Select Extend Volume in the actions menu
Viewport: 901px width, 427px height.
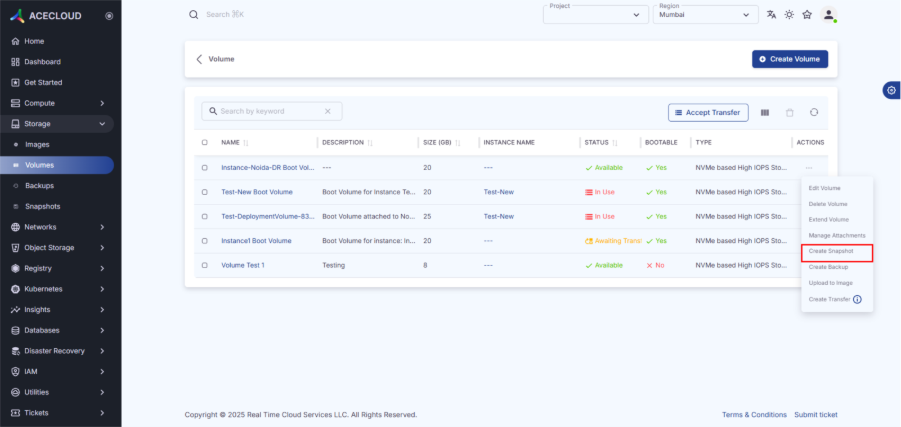828,219
